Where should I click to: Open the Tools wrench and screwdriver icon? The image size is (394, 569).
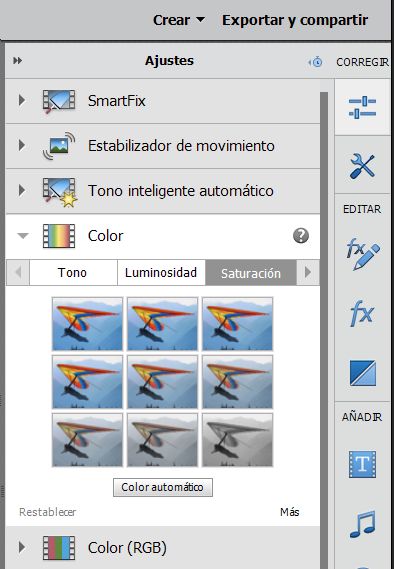click(362, 166)
